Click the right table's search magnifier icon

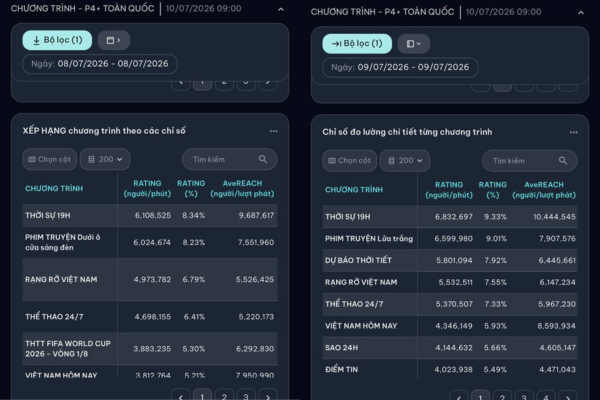[x=563, y=161]
